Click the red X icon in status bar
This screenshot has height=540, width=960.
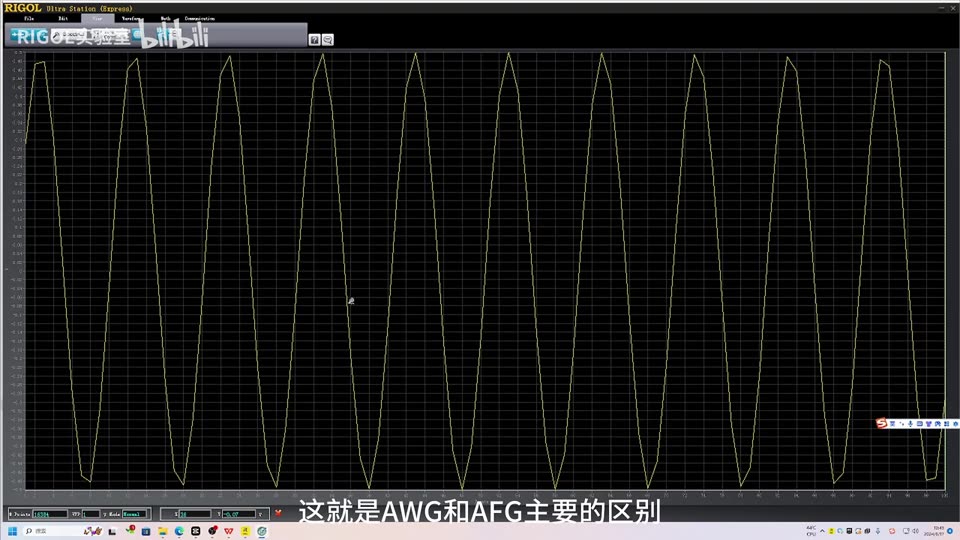(279, 513)
